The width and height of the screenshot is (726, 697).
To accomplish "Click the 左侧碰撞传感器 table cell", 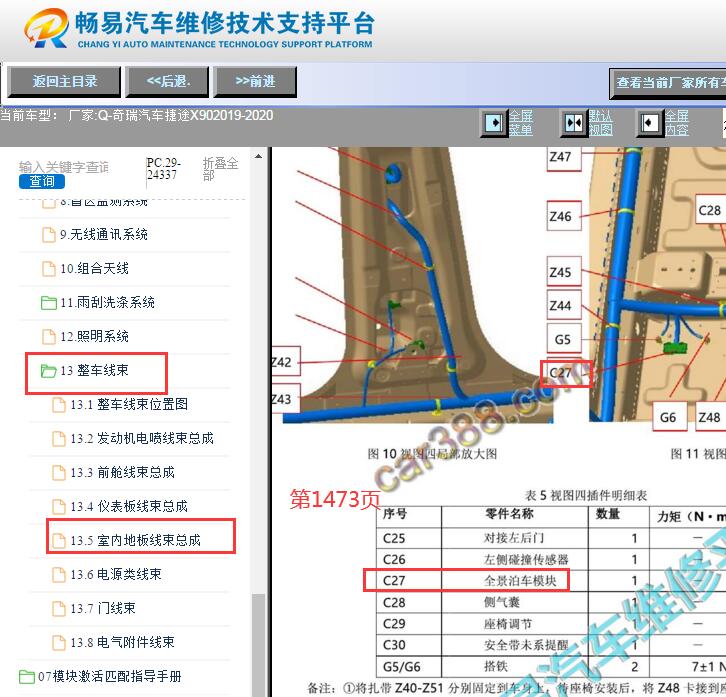I will [x=515, y=559].
